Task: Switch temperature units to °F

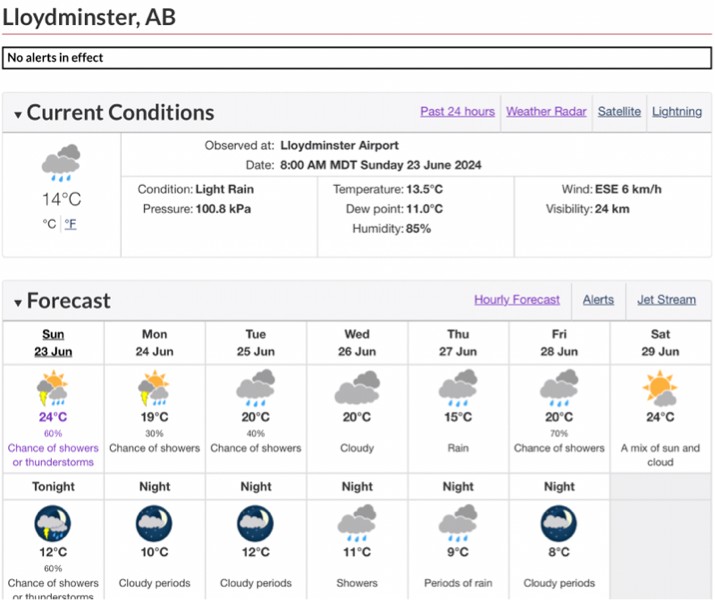Action: tap(71, 224)
